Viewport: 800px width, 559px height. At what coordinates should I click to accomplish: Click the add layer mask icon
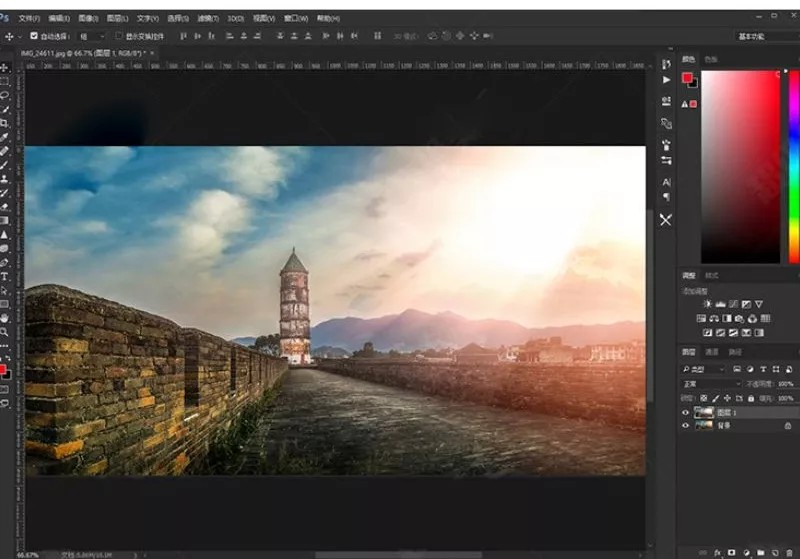click(x=731, y=551)
